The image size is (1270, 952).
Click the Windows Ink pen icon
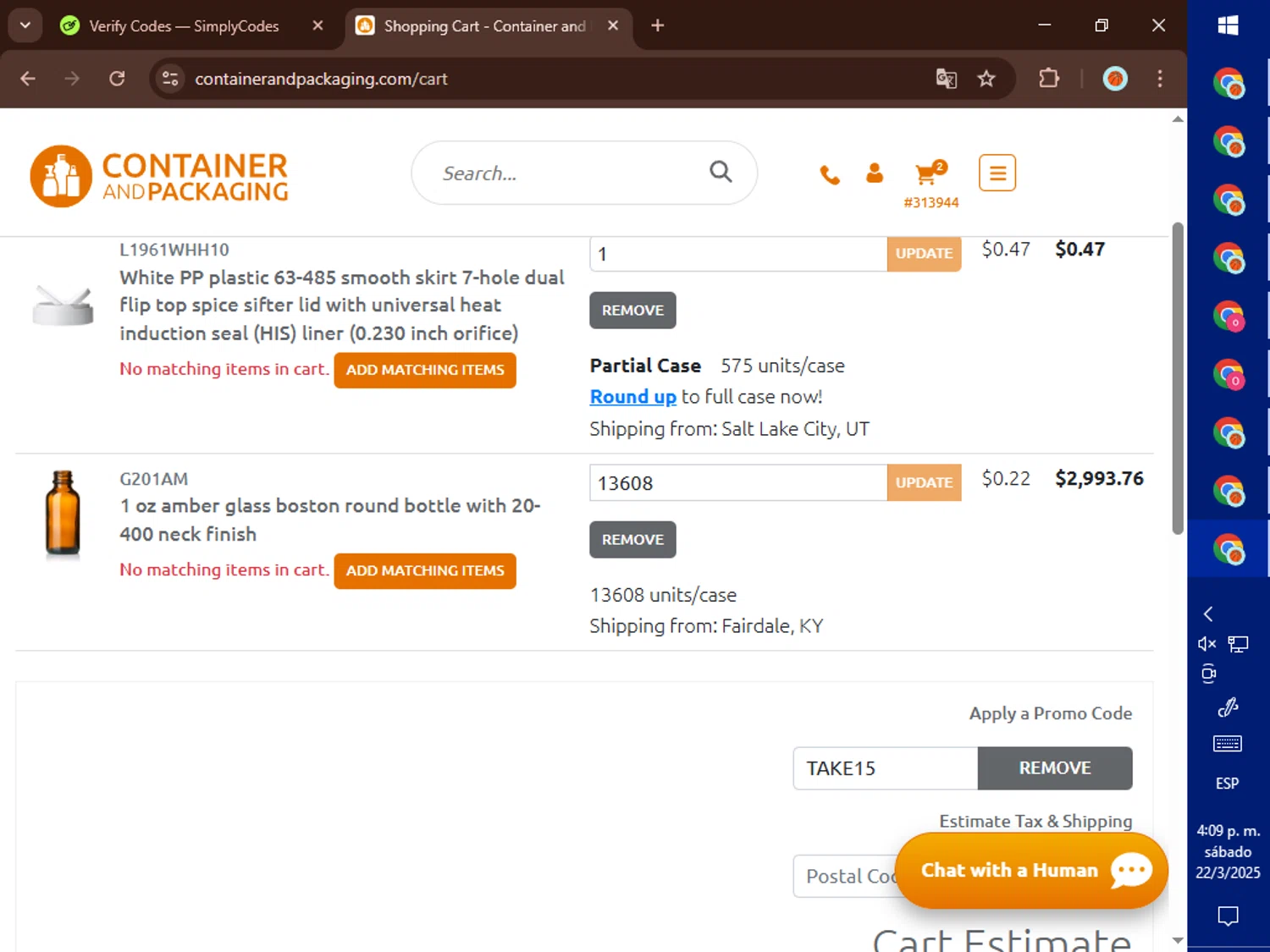(1228, 707)
